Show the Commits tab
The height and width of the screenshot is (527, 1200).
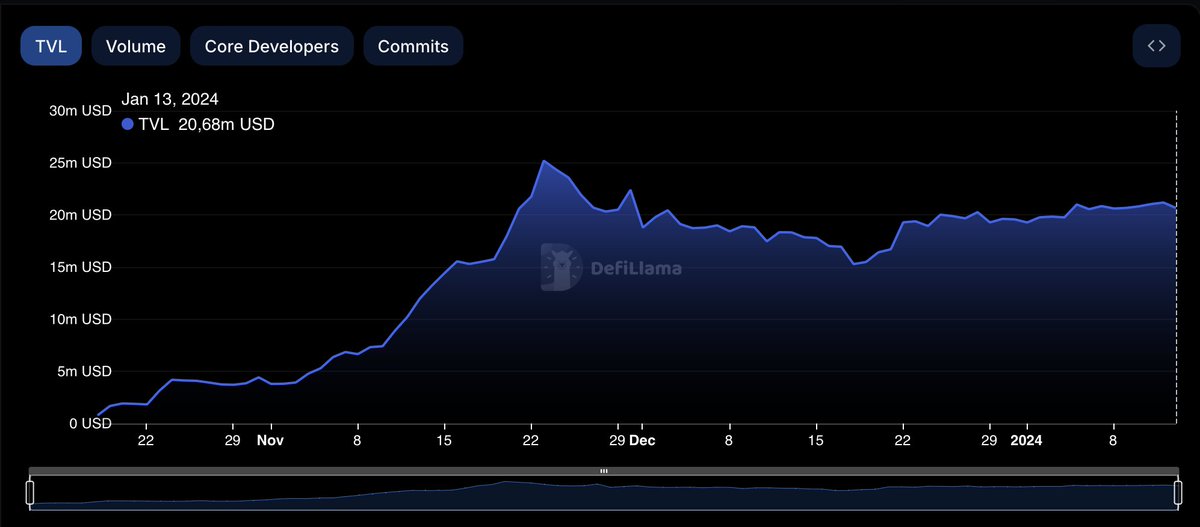coord(414,46)
